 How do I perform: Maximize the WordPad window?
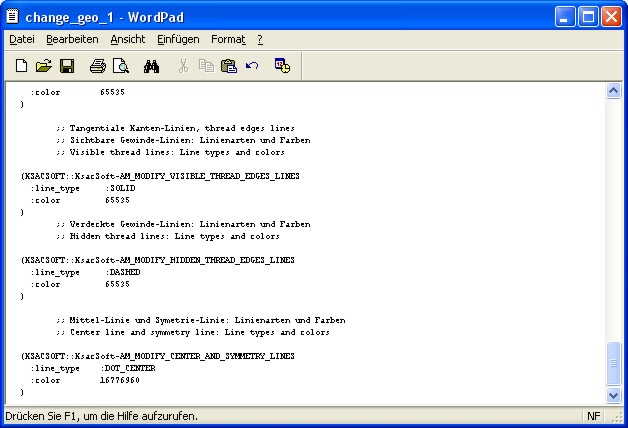coord(590,15)
